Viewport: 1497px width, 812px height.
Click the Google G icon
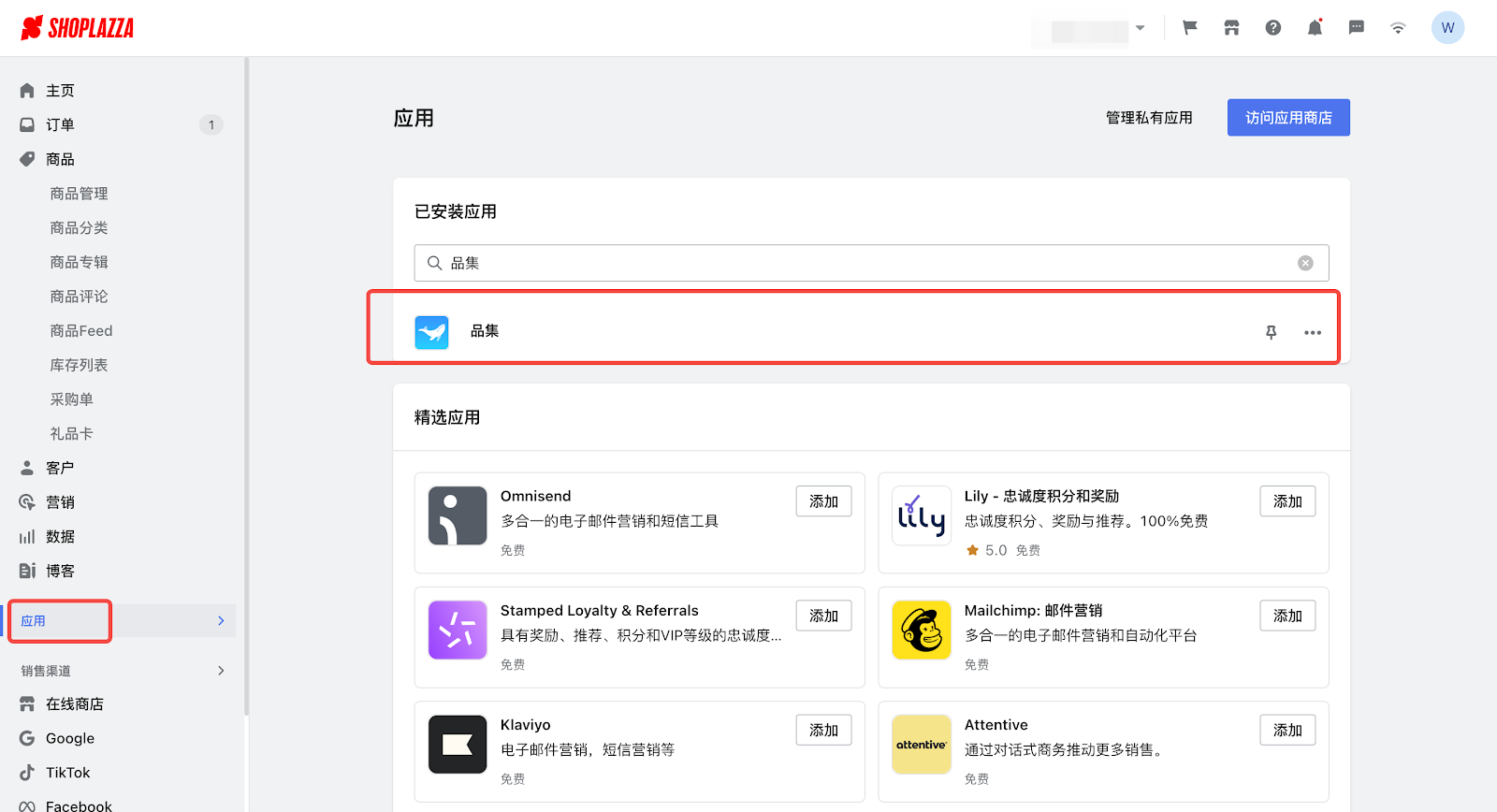[x=27, y=738]
